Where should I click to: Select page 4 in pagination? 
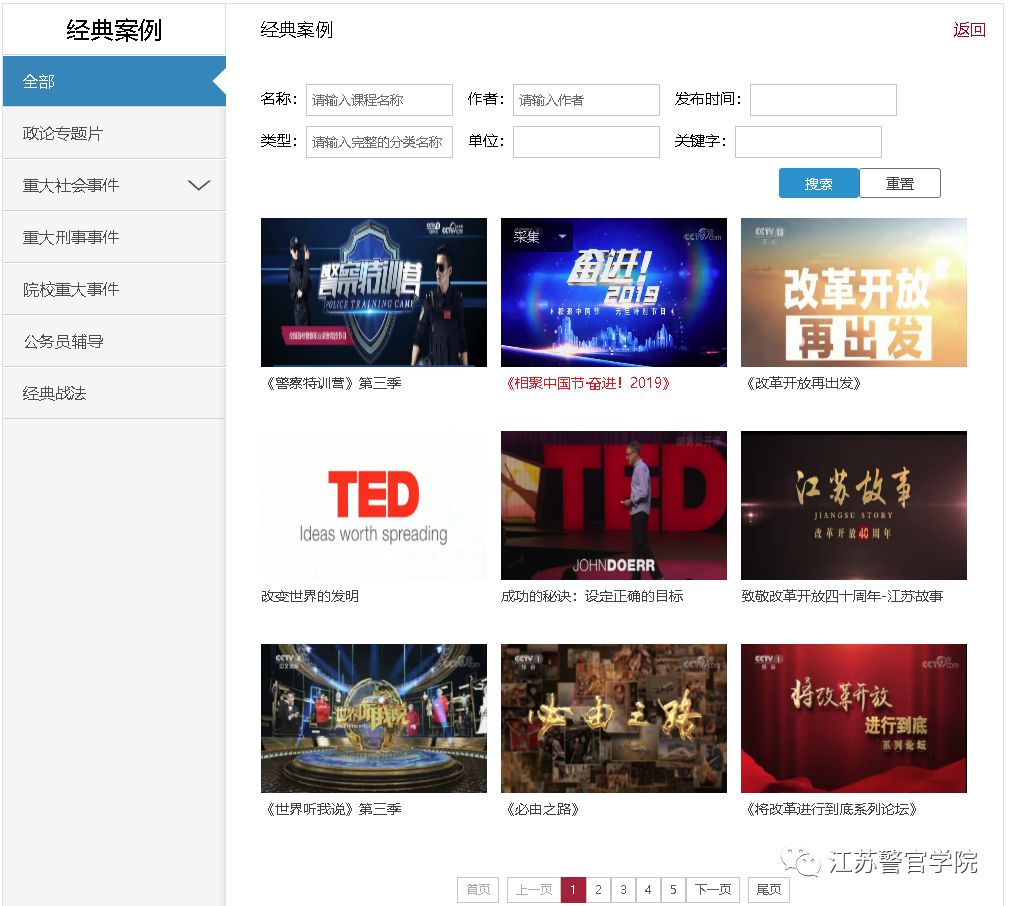coord(648,890)
